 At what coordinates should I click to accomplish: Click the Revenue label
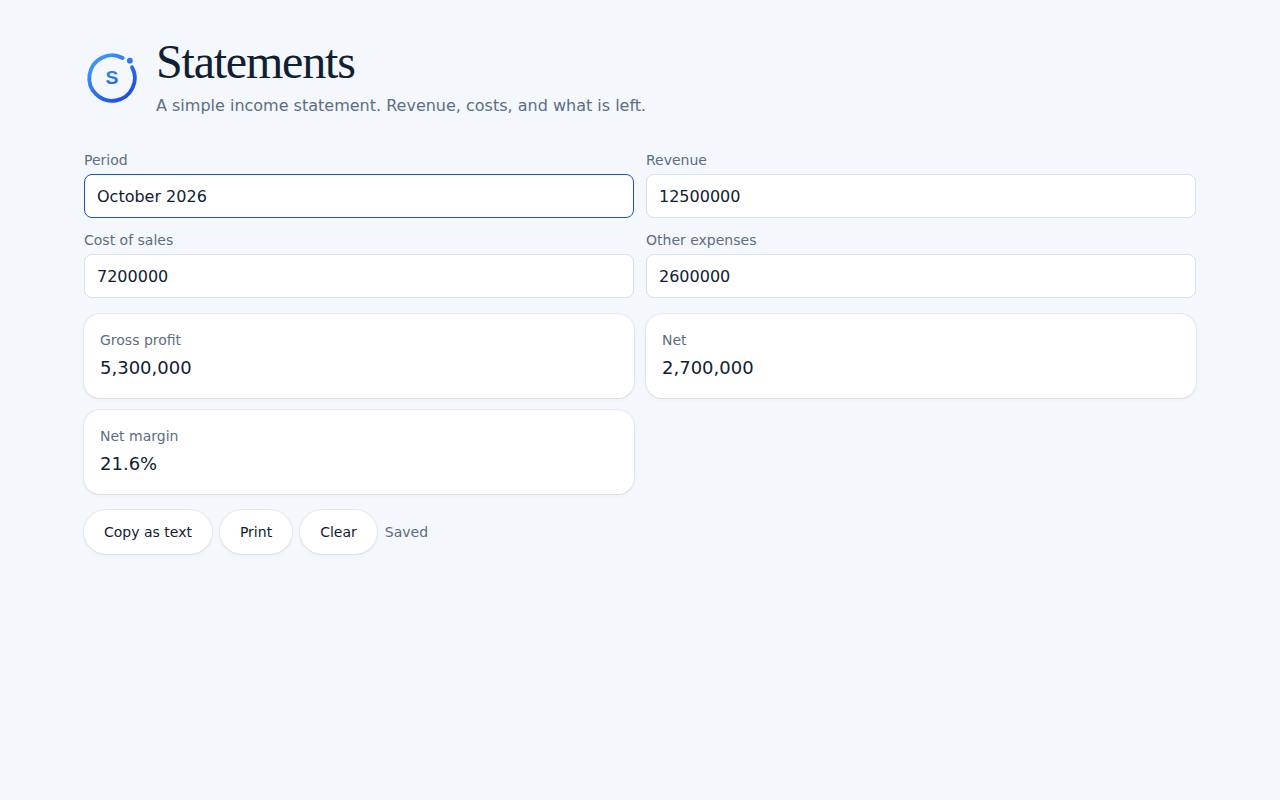tap(676, 160)
